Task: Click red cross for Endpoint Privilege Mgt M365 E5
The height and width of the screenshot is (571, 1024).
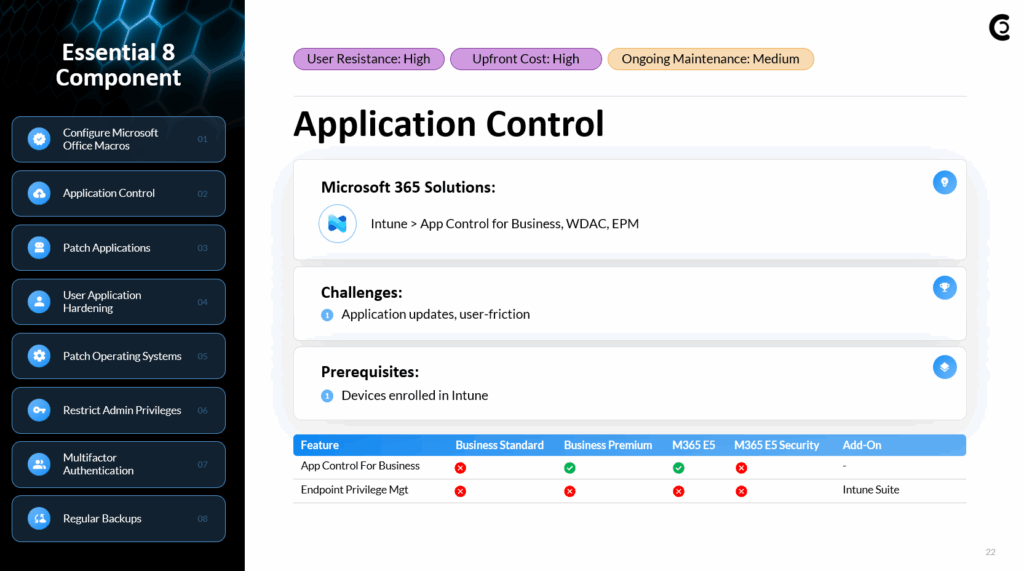Action: [679, 491]
